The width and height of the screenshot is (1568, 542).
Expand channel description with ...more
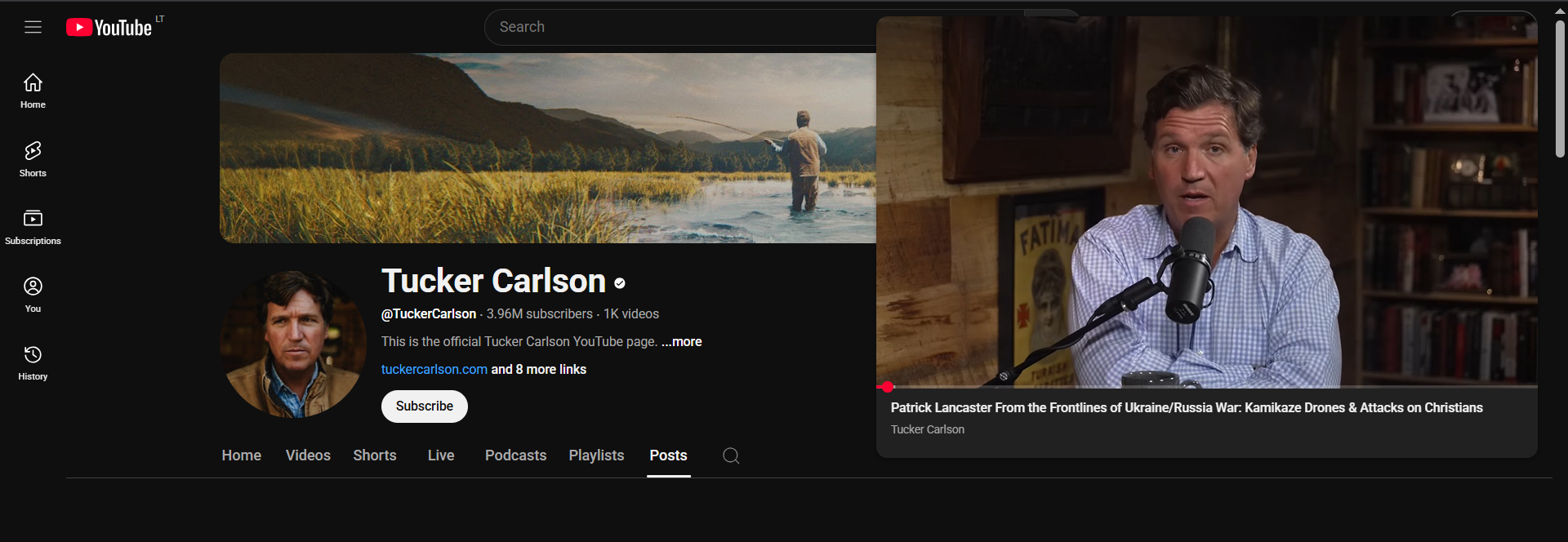pyautogui.click(x=682, y=342)
